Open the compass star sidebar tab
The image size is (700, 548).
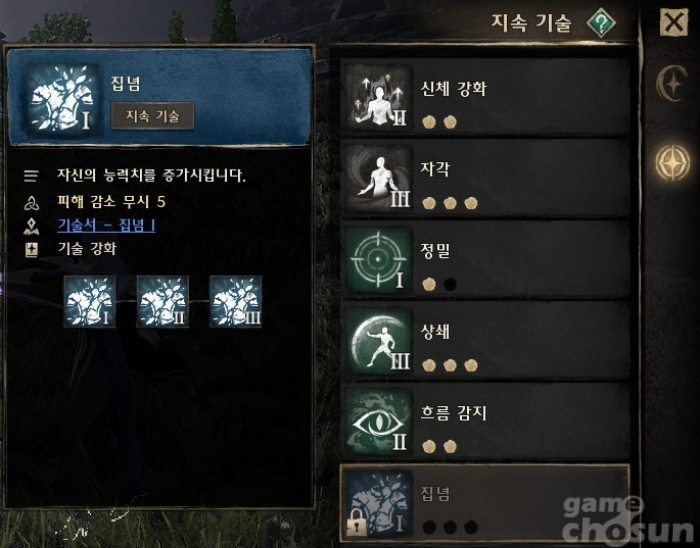(x=672, y=162)
